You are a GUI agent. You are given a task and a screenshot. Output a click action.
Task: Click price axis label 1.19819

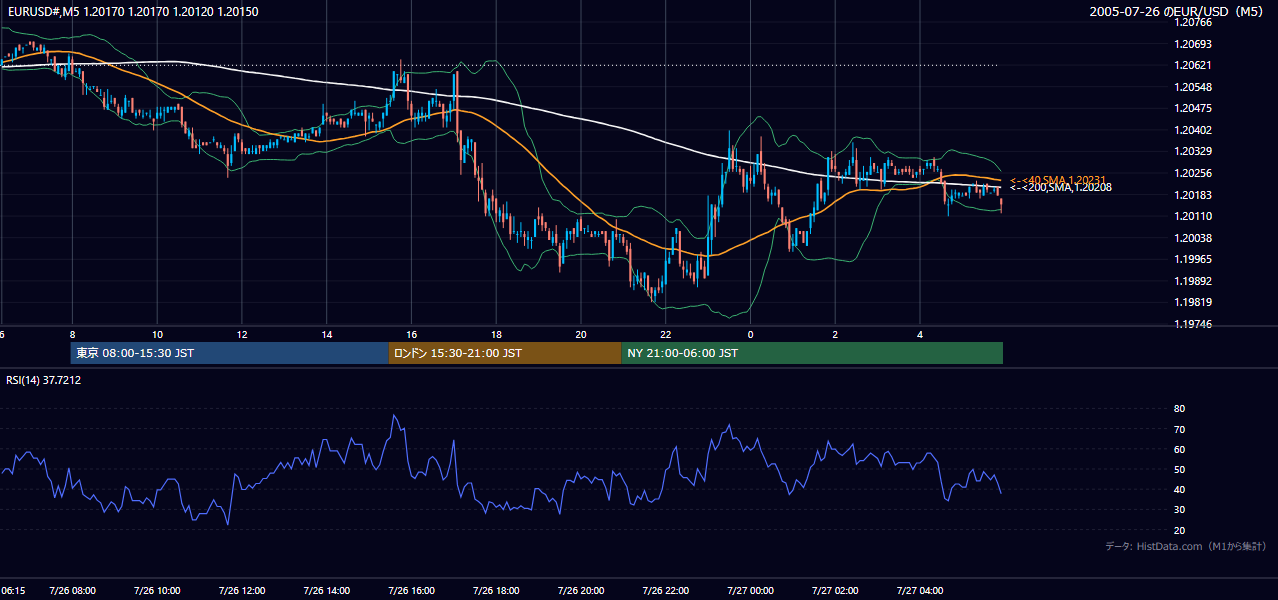click(1193, 303)
